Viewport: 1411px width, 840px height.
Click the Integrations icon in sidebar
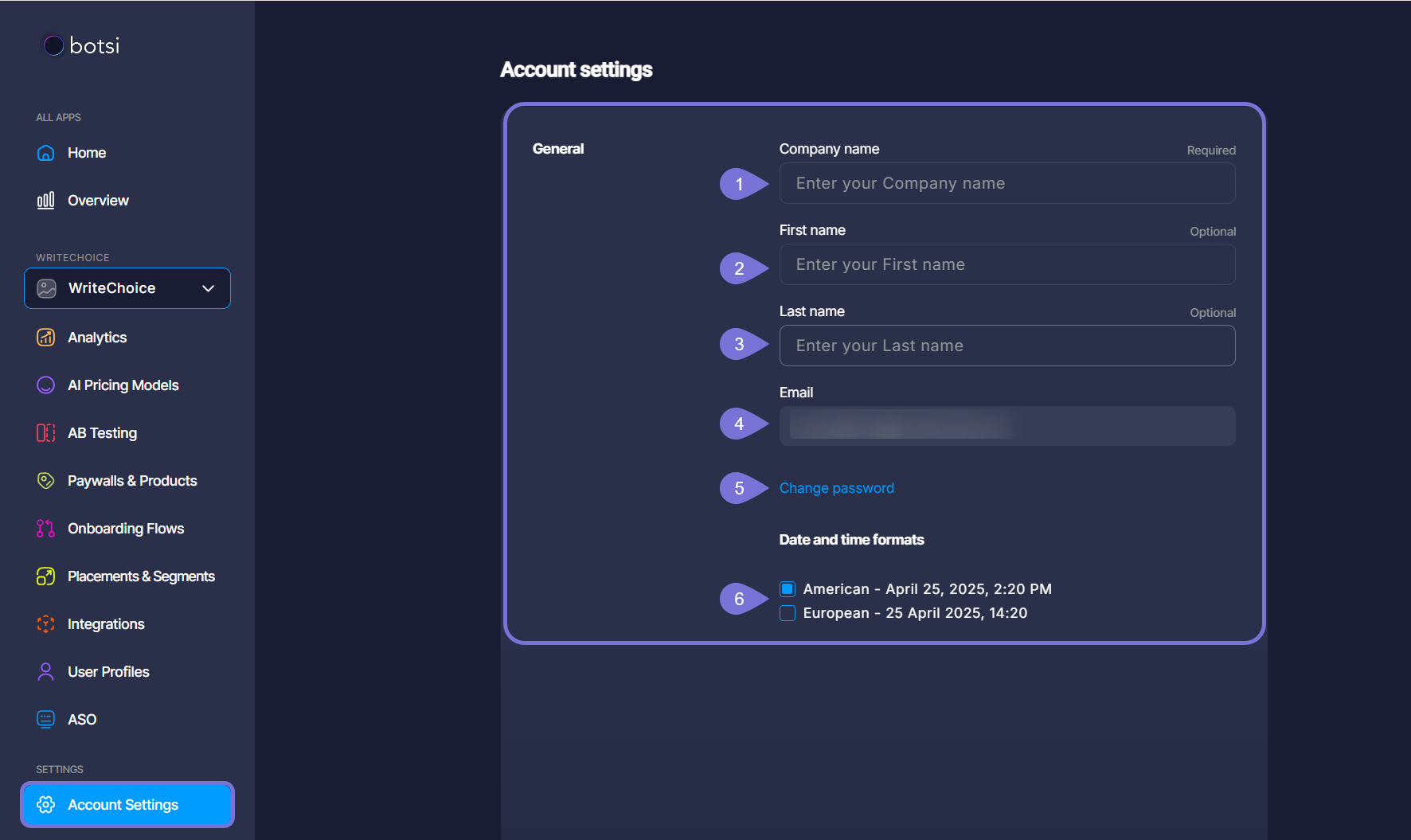pos(46,624)
